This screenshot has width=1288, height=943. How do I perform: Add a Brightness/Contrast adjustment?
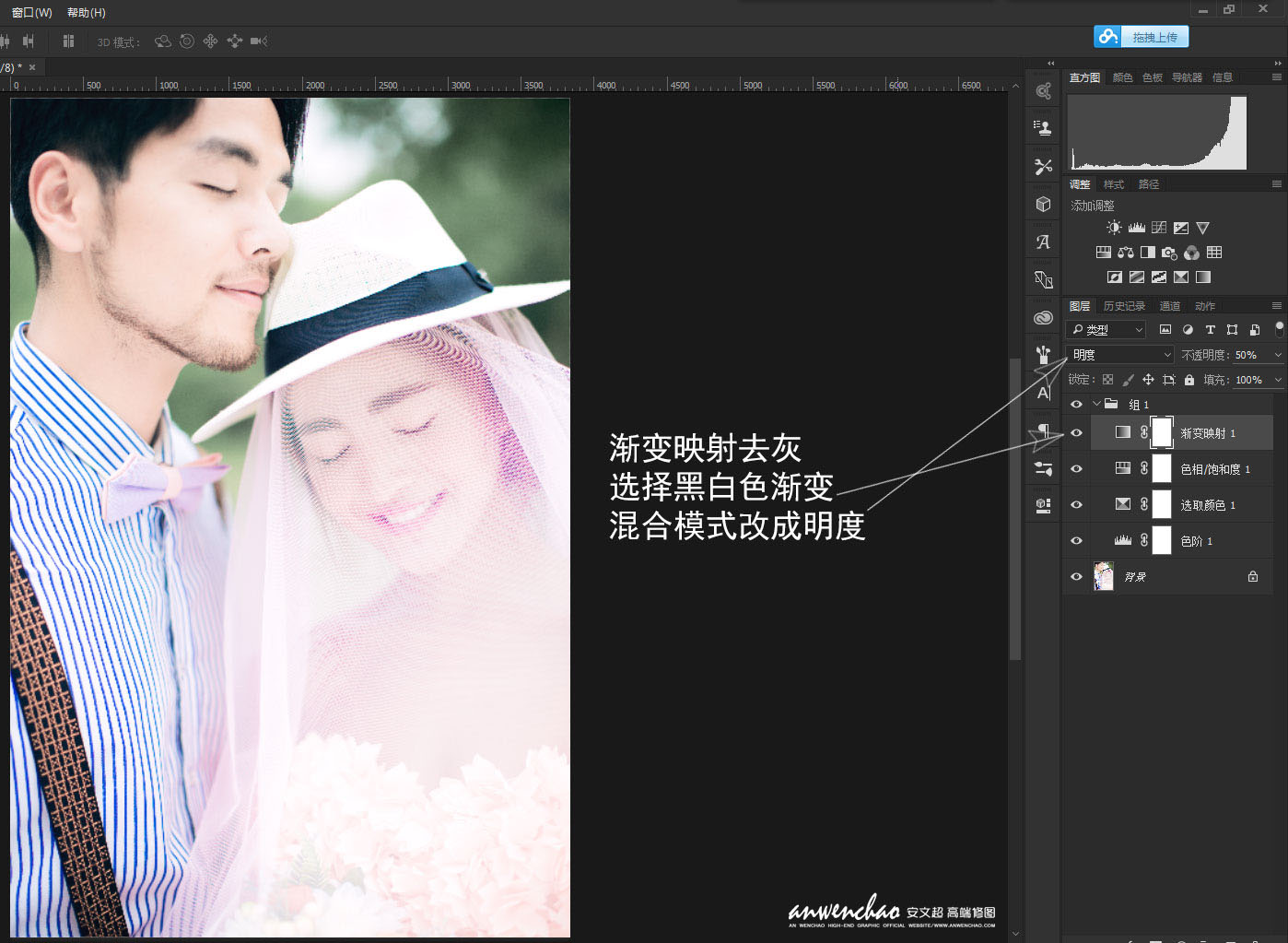click(1114, 228)
